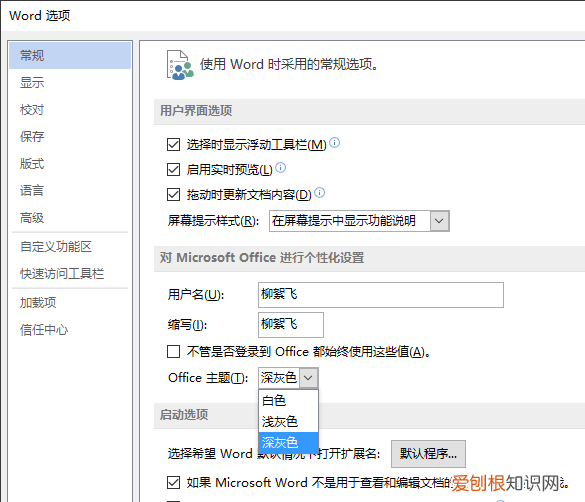Image resolution: width=585 pixels, height=502 pixels.
Task: Click the 对 Microsoft Office 进行个性化设置 heading
Action: 262,258
